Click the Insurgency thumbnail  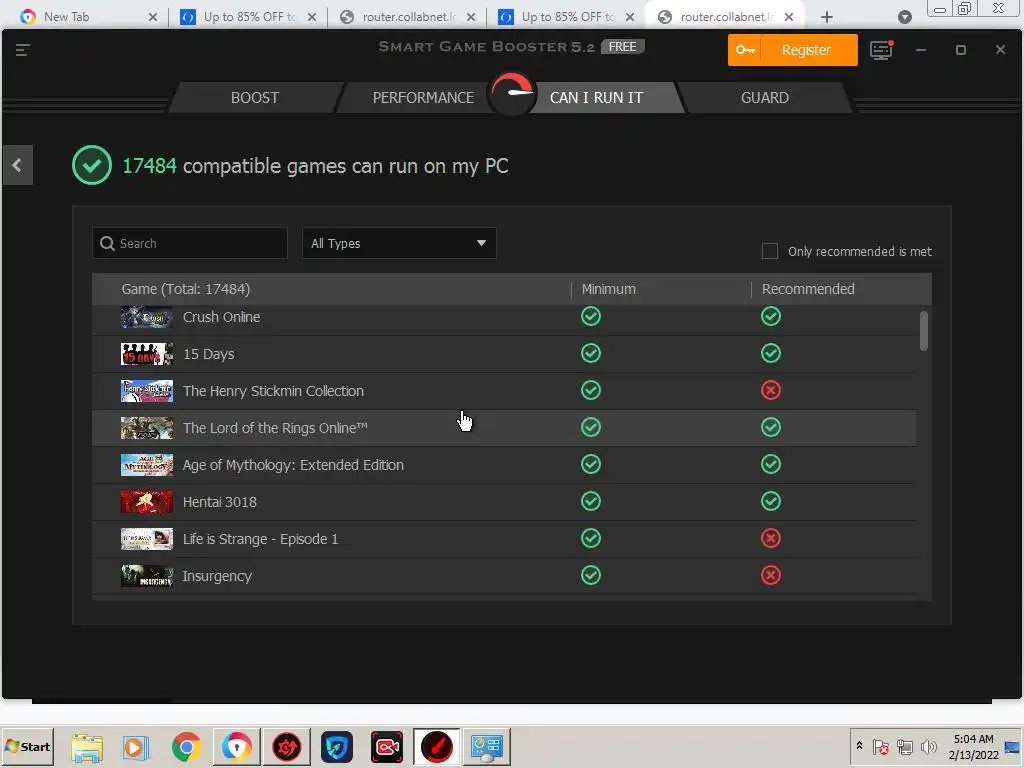[x=147, y=576]
